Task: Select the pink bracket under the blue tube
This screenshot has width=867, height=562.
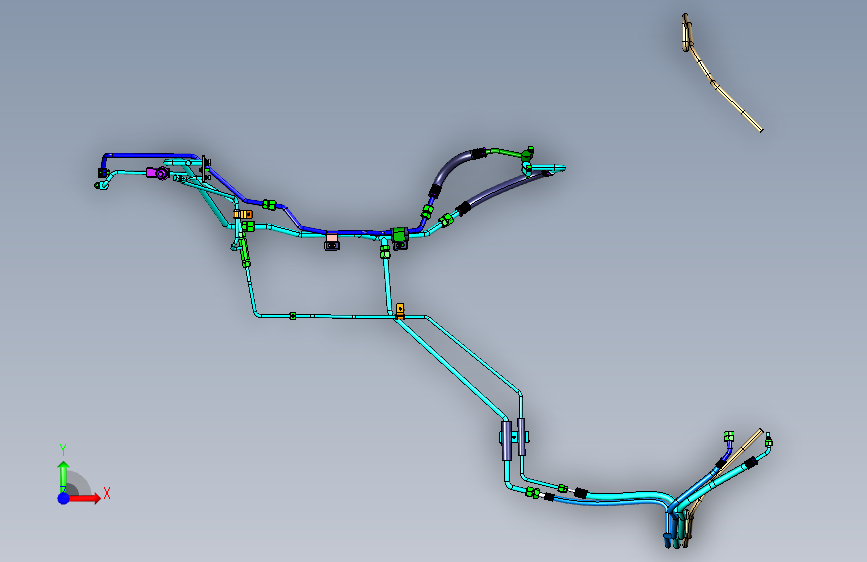Action: point(332,240)
